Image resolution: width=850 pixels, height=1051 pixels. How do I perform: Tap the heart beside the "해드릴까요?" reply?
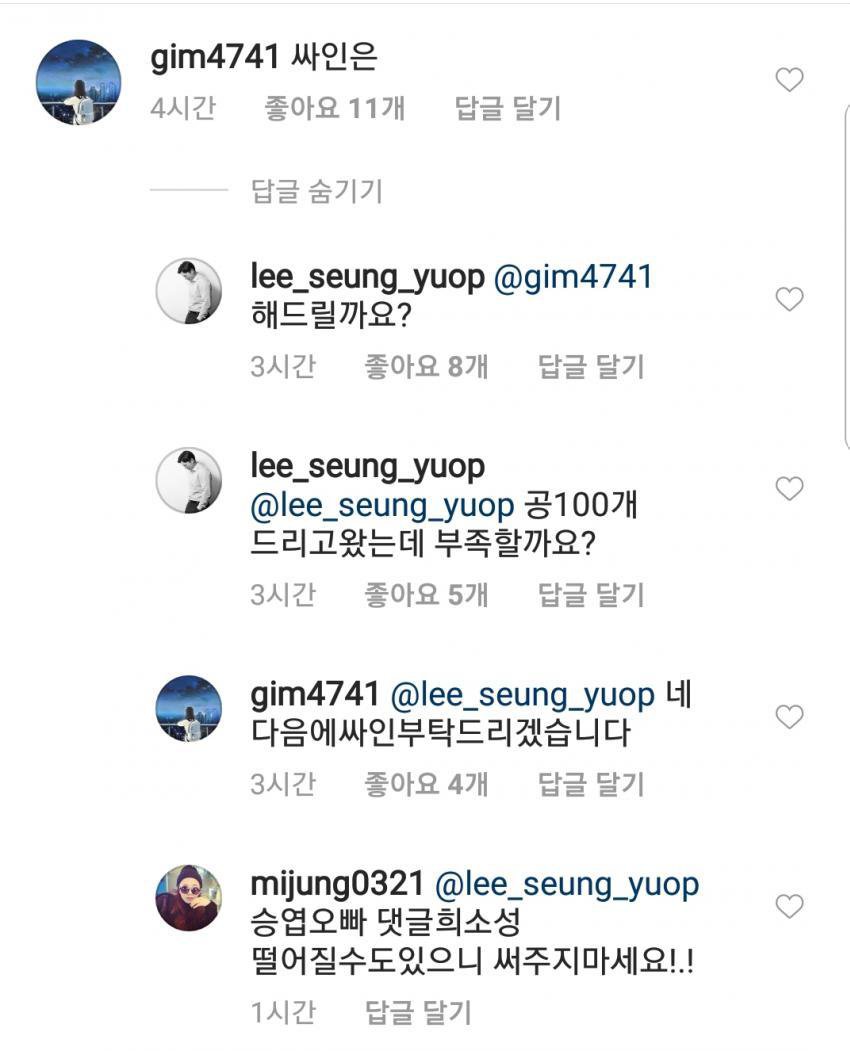tap(790, 299)
